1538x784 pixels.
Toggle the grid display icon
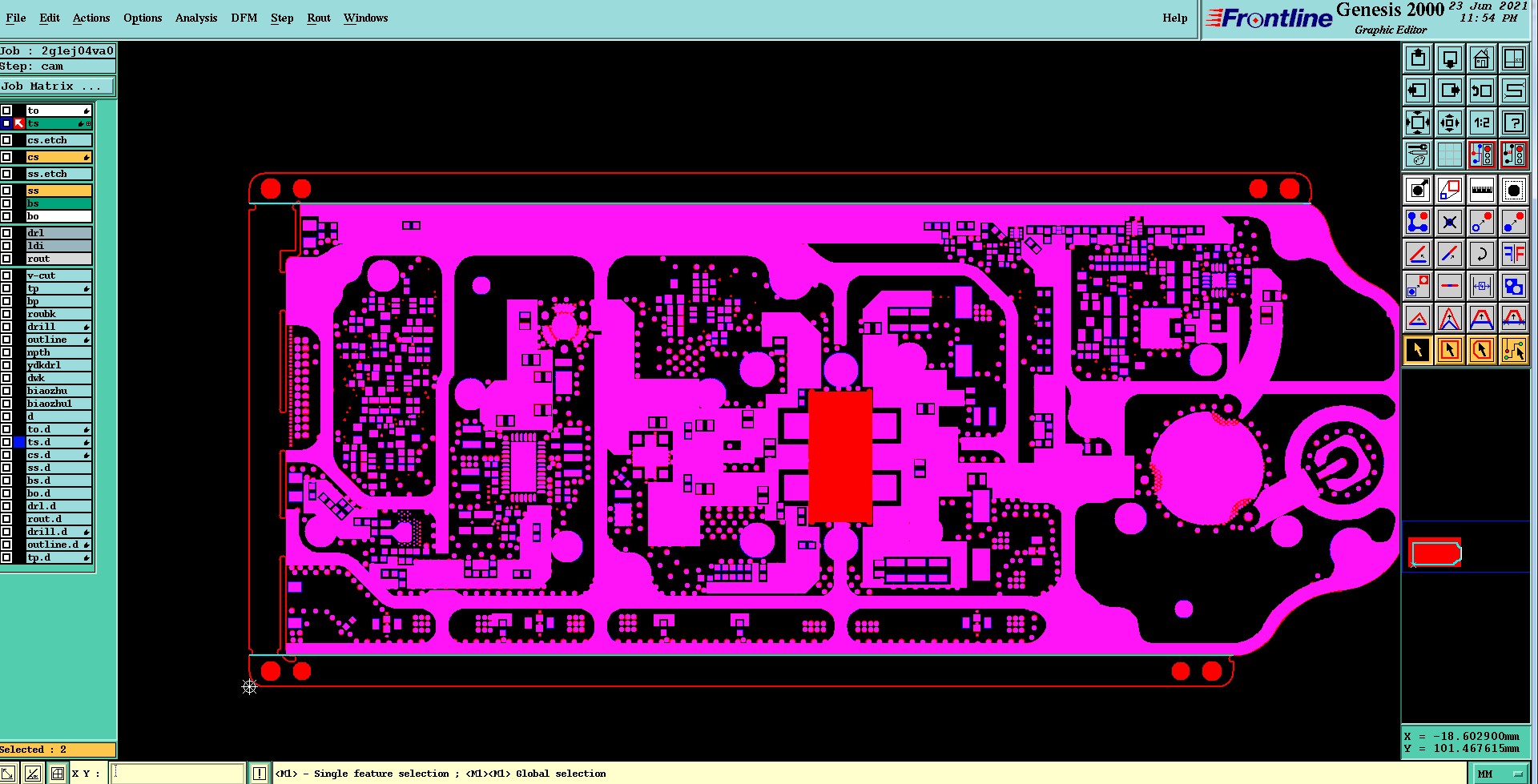(1450, 155)
